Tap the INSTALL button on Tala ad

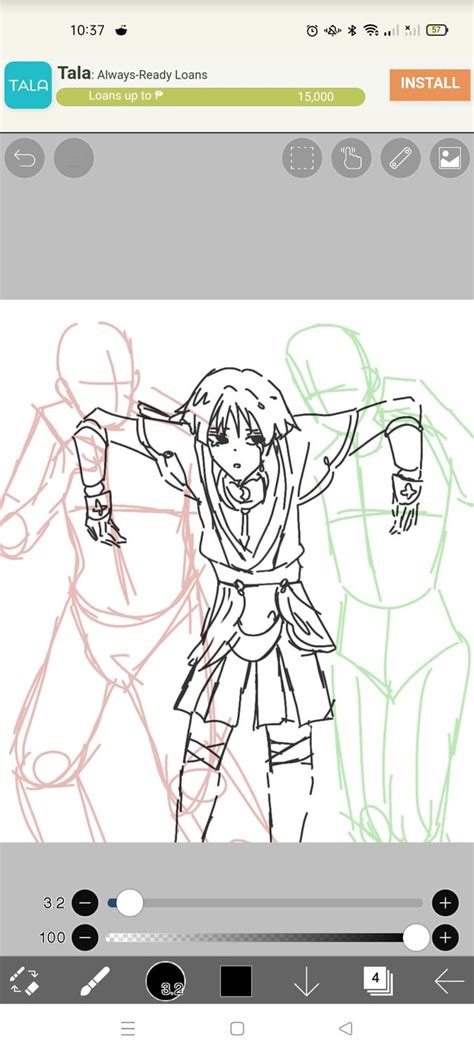(x=430, y=83)
